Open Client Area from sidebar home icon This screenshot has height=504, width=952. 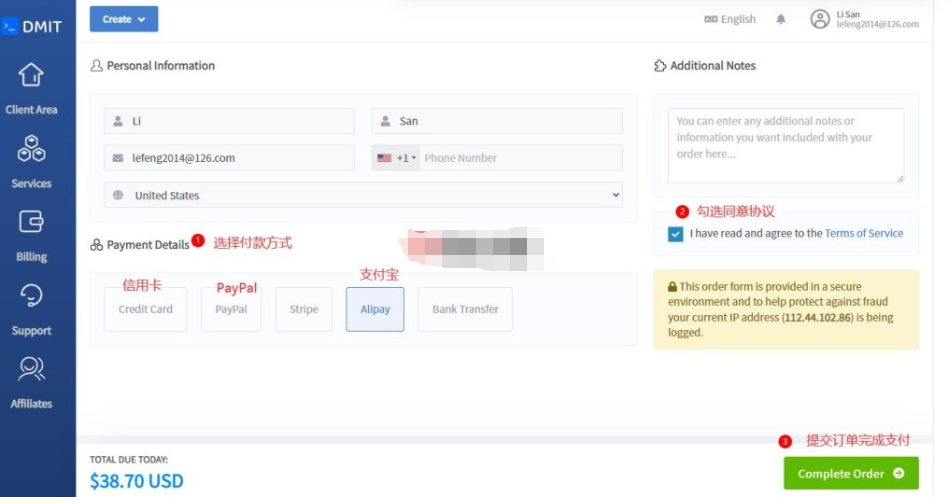[x=31, y=75]
